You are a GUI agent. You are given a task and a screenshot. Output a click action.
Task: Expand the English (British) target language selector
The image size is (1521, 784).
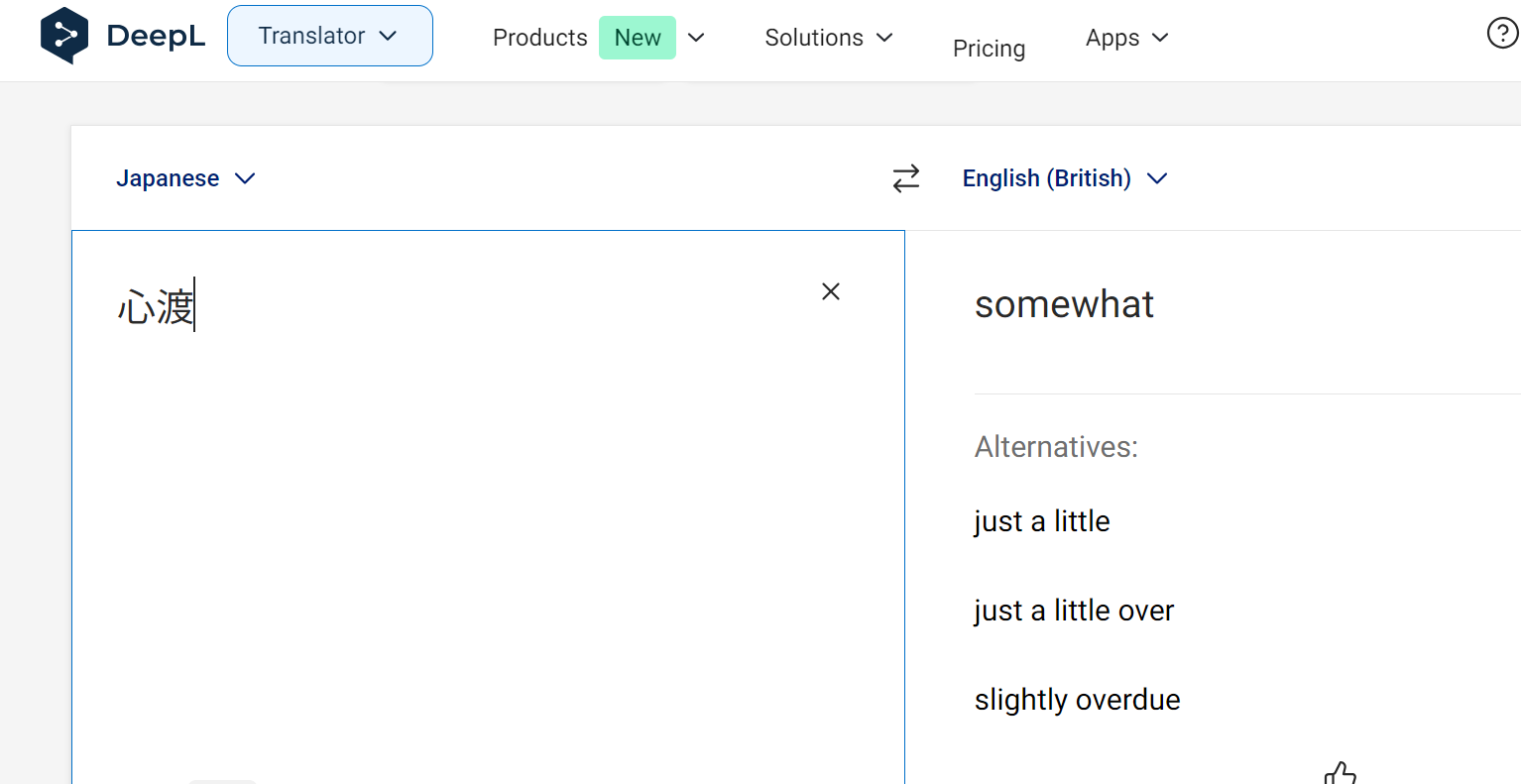point(1064,178)
